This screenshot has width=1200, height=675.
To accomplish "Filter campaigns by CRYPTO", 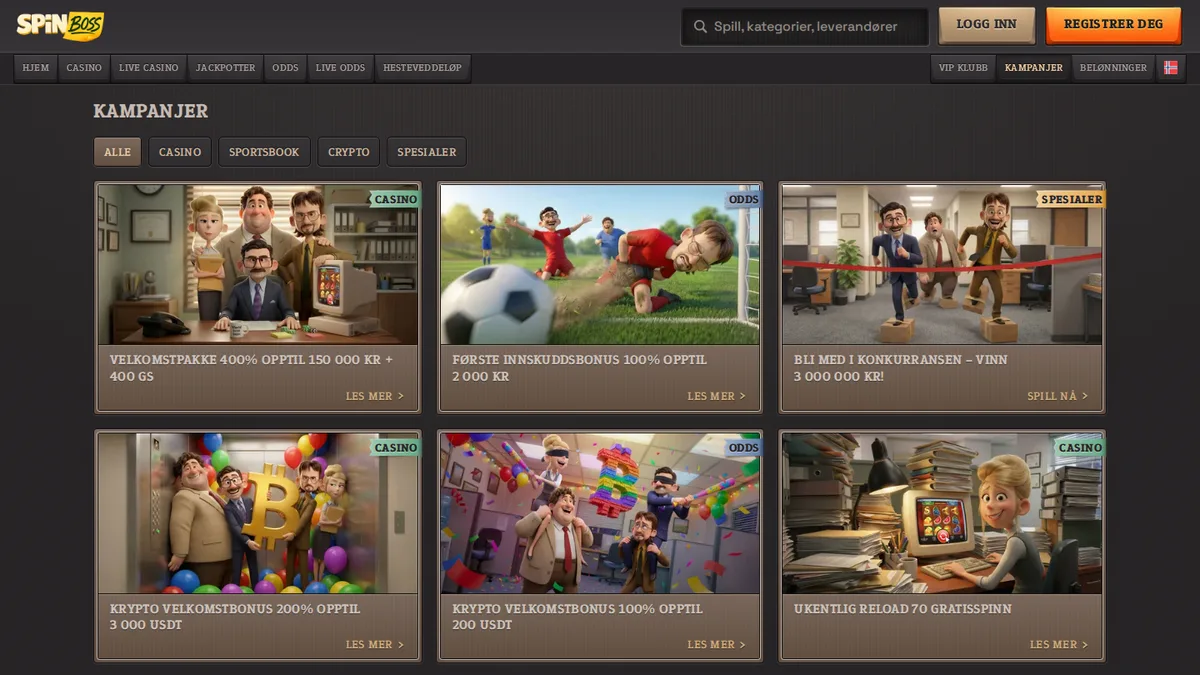I will coord(349,152).
